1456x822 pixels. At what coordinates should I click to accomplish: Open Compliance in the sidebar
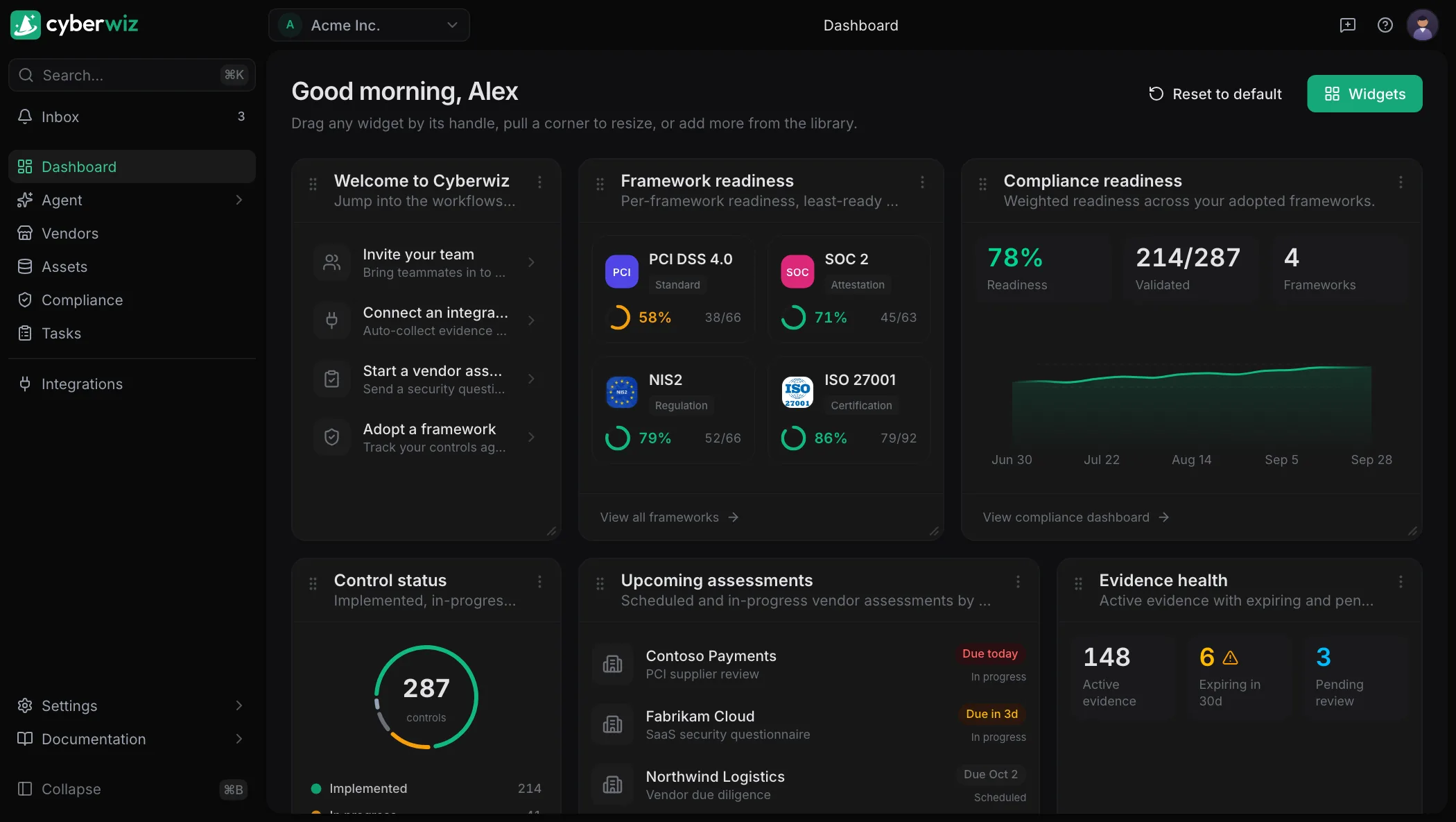click(132, 300)
